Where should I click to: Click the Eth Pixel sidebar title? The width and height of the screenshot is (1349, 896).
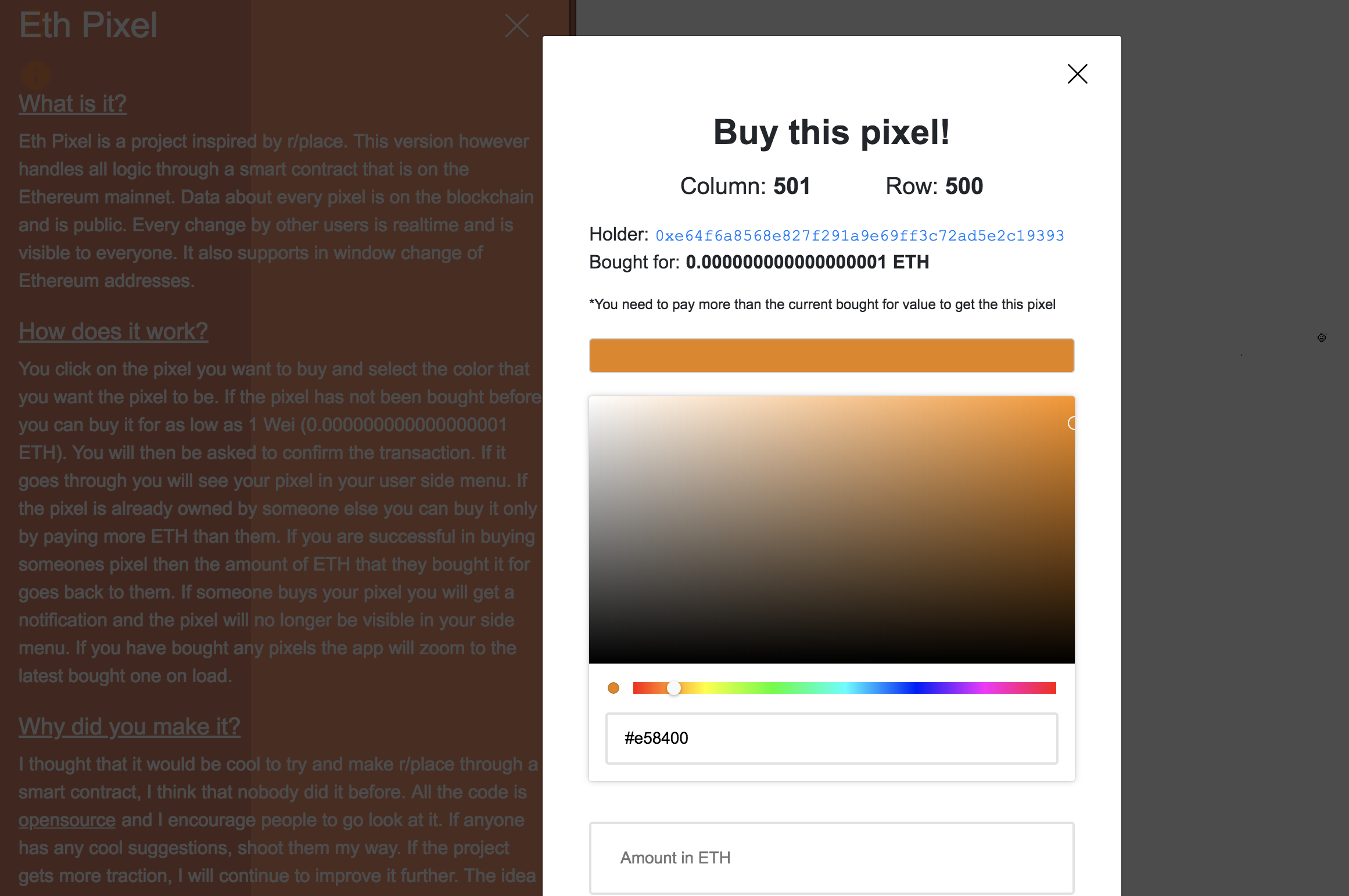tap(88, 25)
